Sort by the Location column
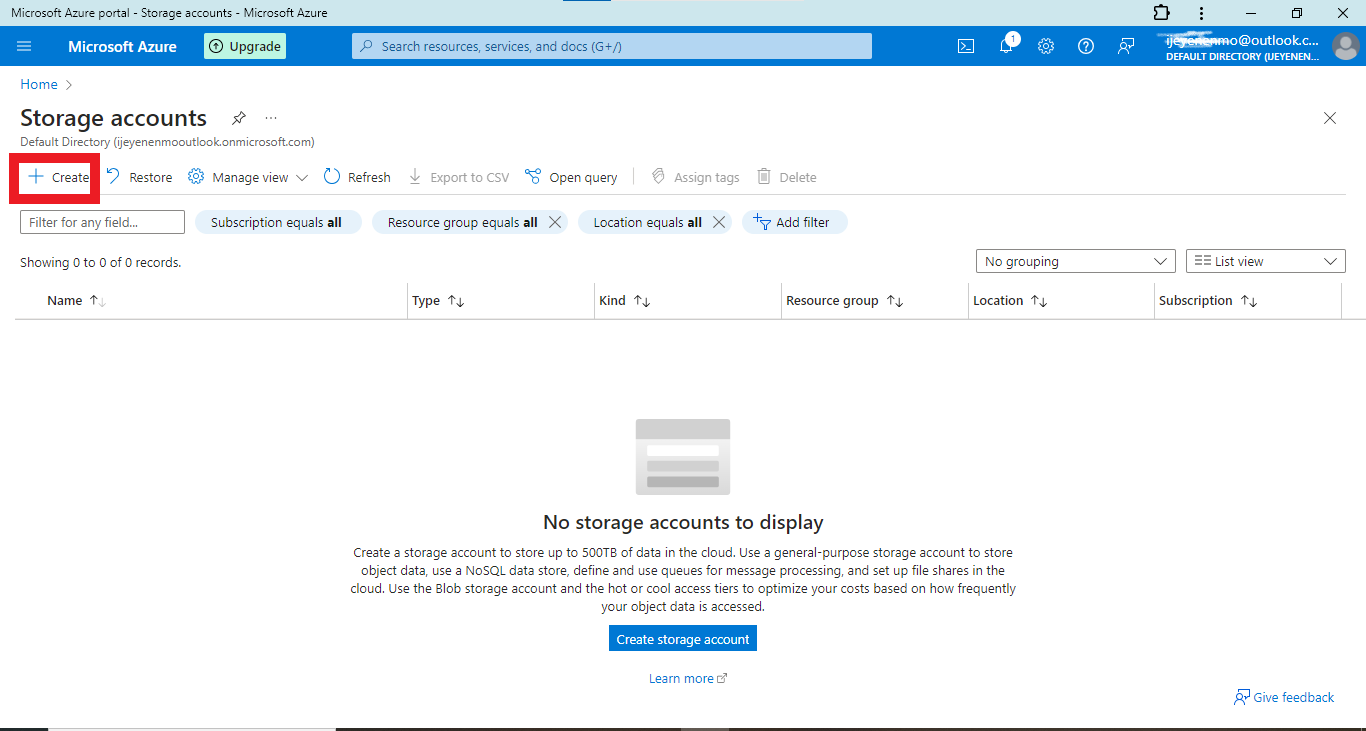The width and height of the screenshot is (1366, 731). [1010, 300]
